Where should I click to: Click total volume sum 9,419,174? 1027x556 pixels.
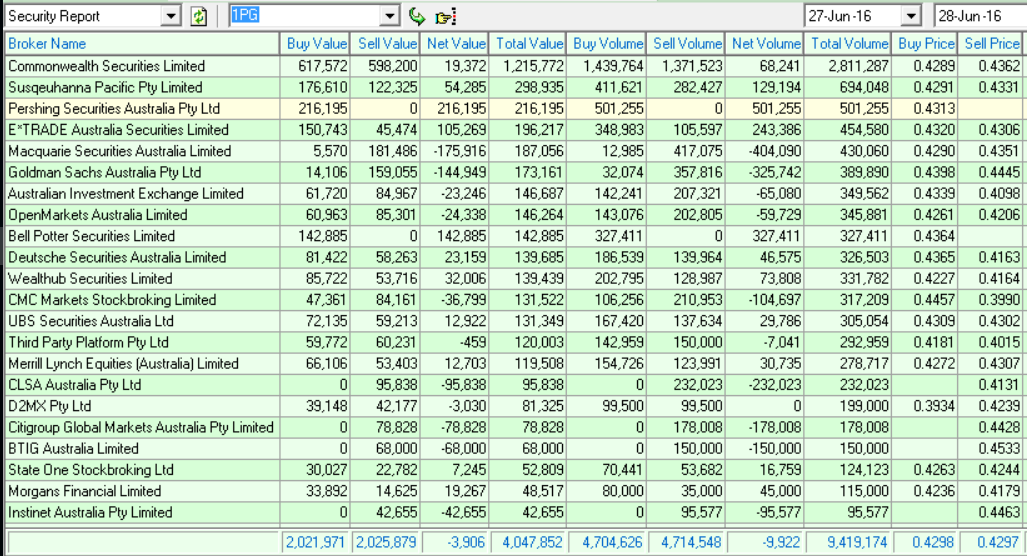pyautogui.click(x=857, y=542)
